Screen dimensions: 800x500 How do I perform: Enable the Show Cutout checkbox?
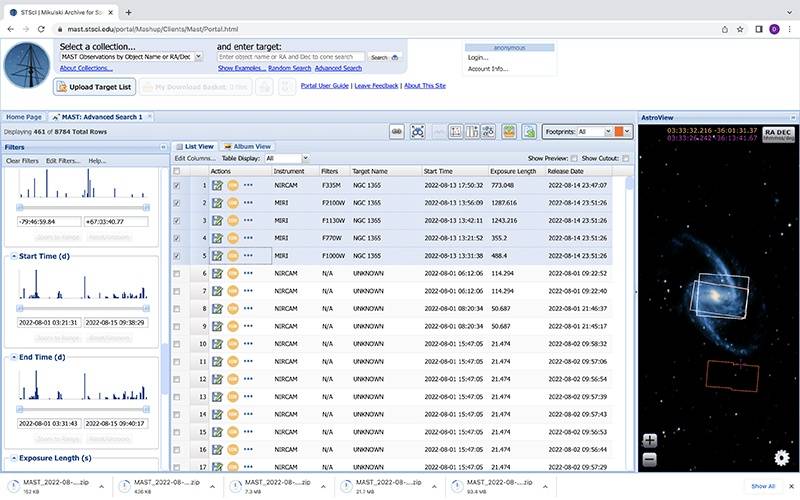click(x=626, y=159)
